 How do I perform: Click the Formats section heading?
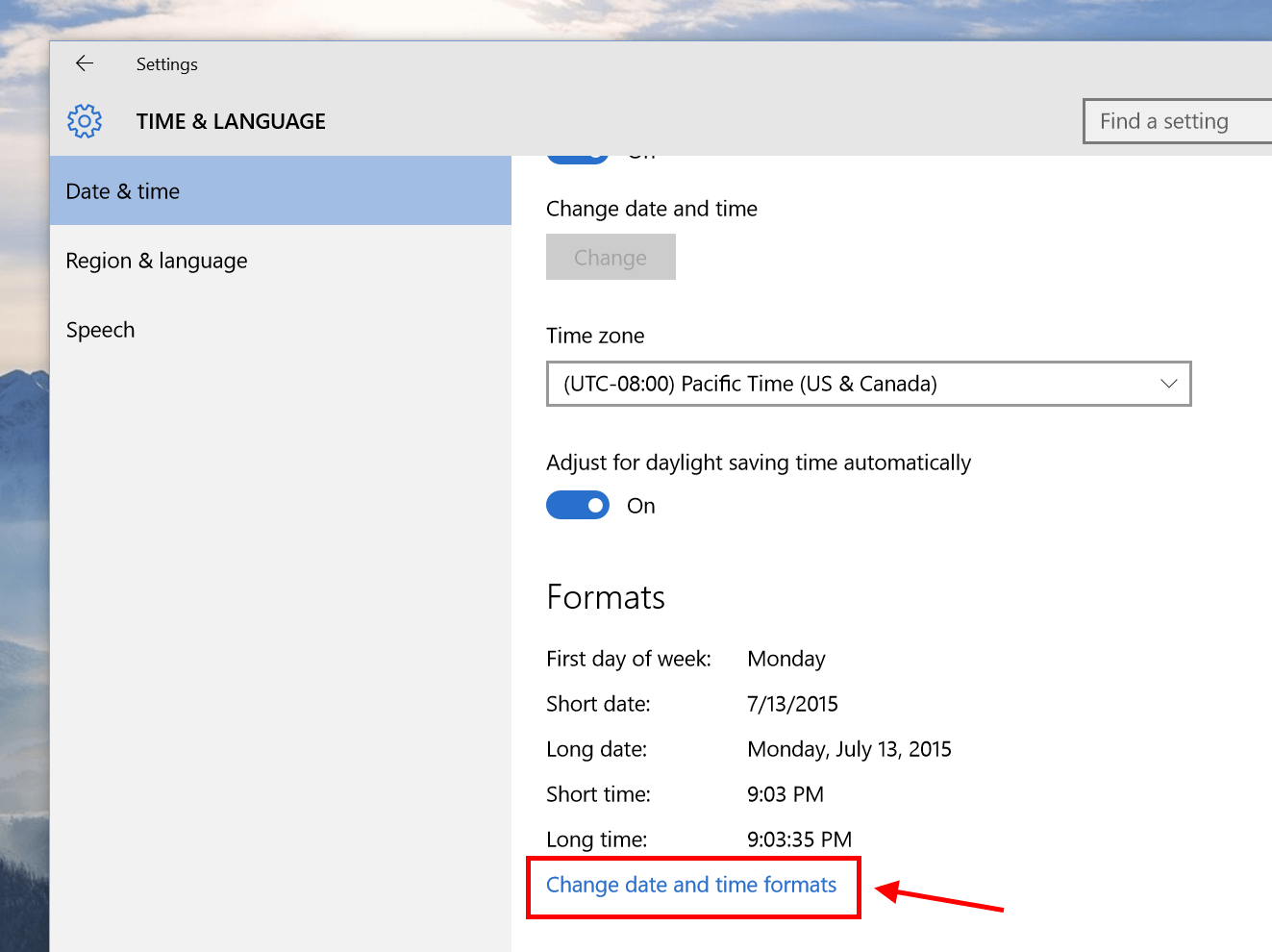click(606, 597)
